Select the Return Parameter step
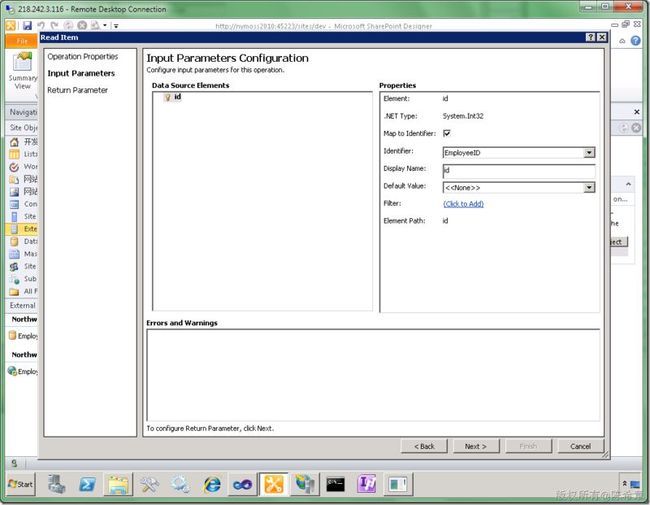Viewport: 650px width, 505px height. [78, 90]
